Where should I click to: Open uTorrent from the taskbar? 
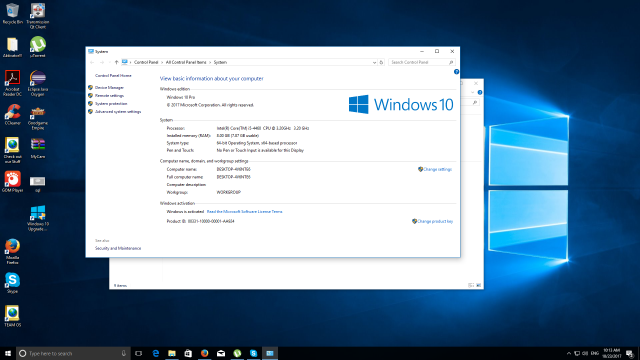coord(237,353)
